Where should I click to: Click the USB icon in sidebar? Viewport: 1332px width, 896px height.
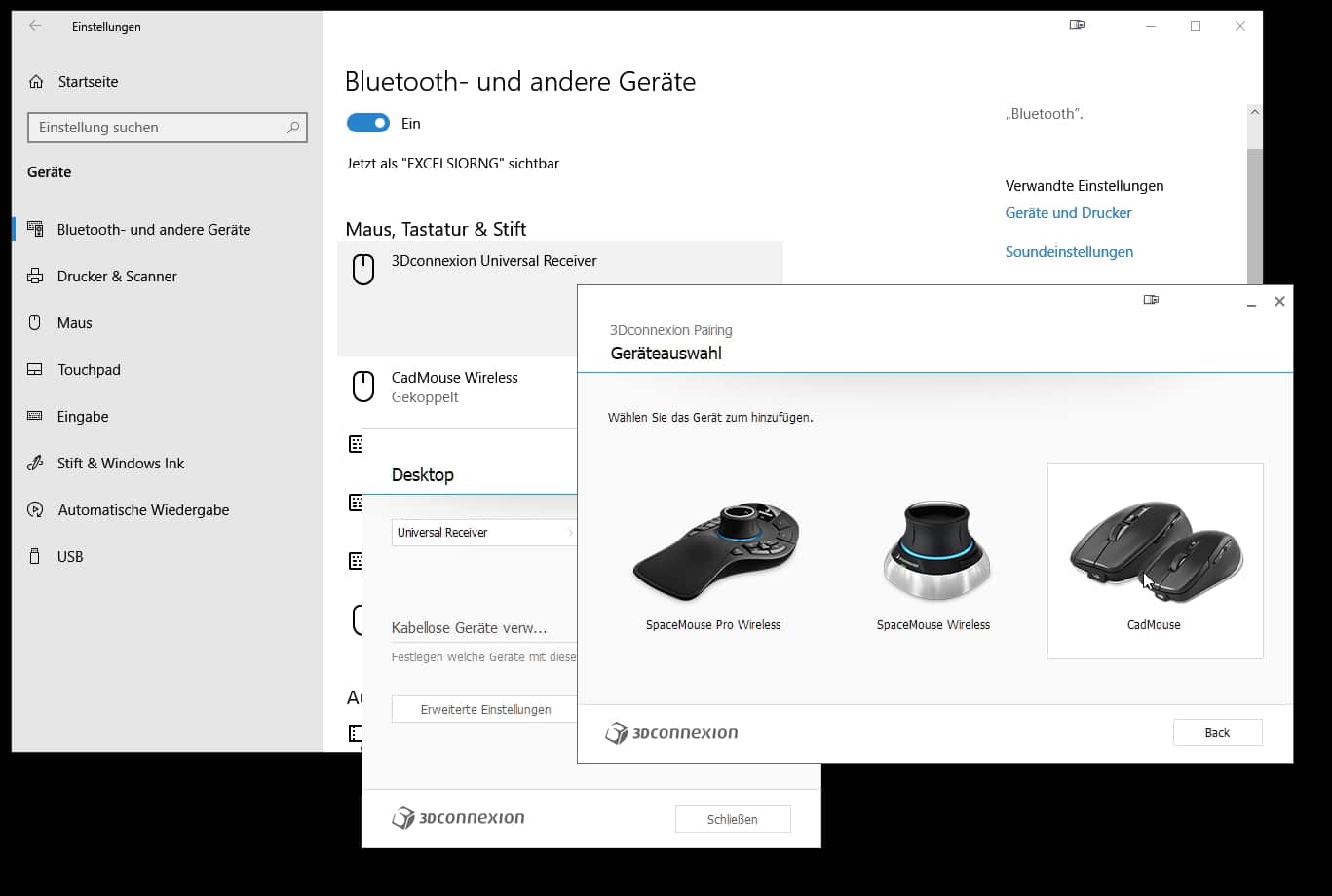pyautogui.click(x=35, y=556)
